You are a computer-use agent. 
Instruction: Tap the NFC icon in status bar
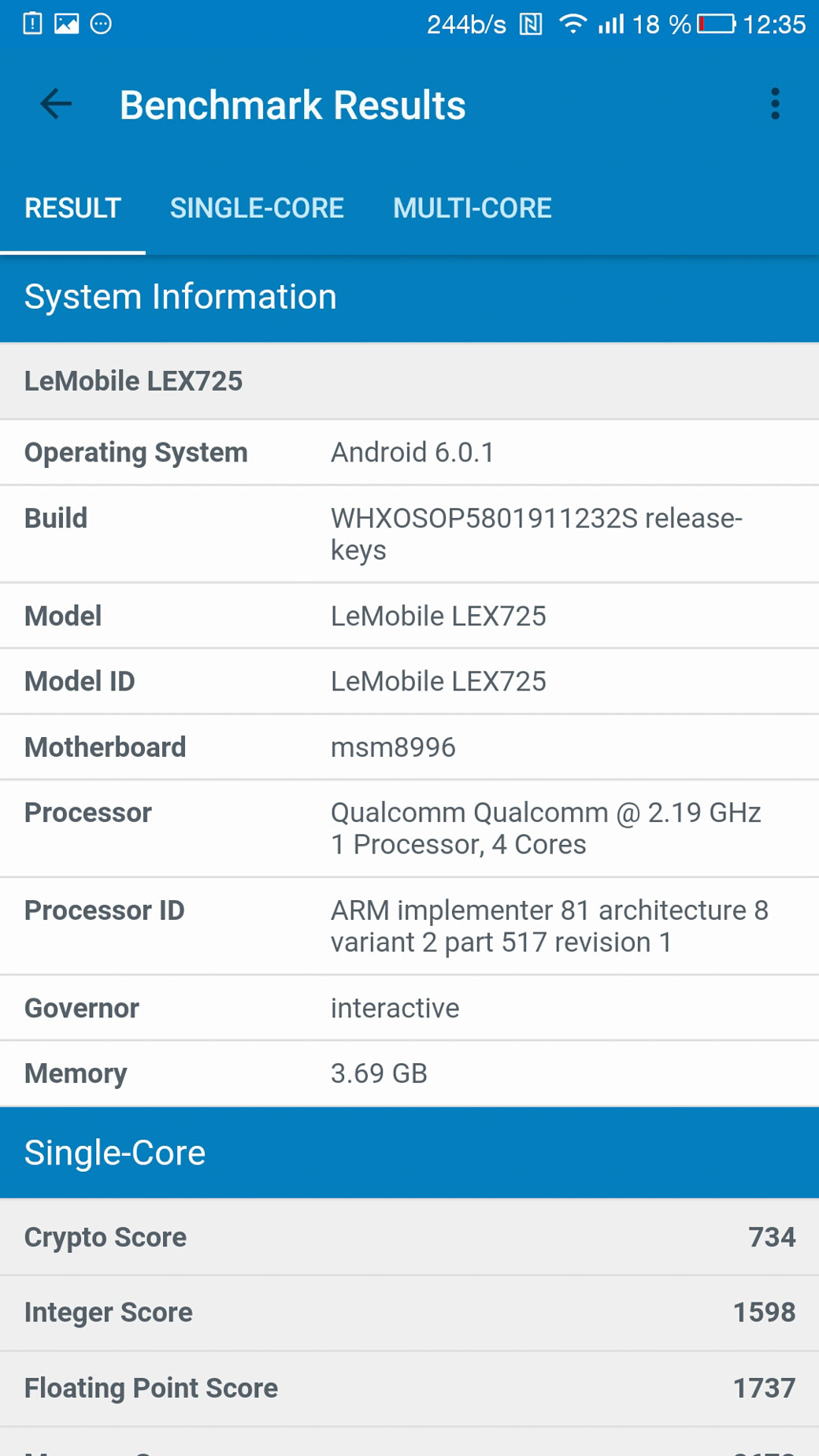point(531,24)
